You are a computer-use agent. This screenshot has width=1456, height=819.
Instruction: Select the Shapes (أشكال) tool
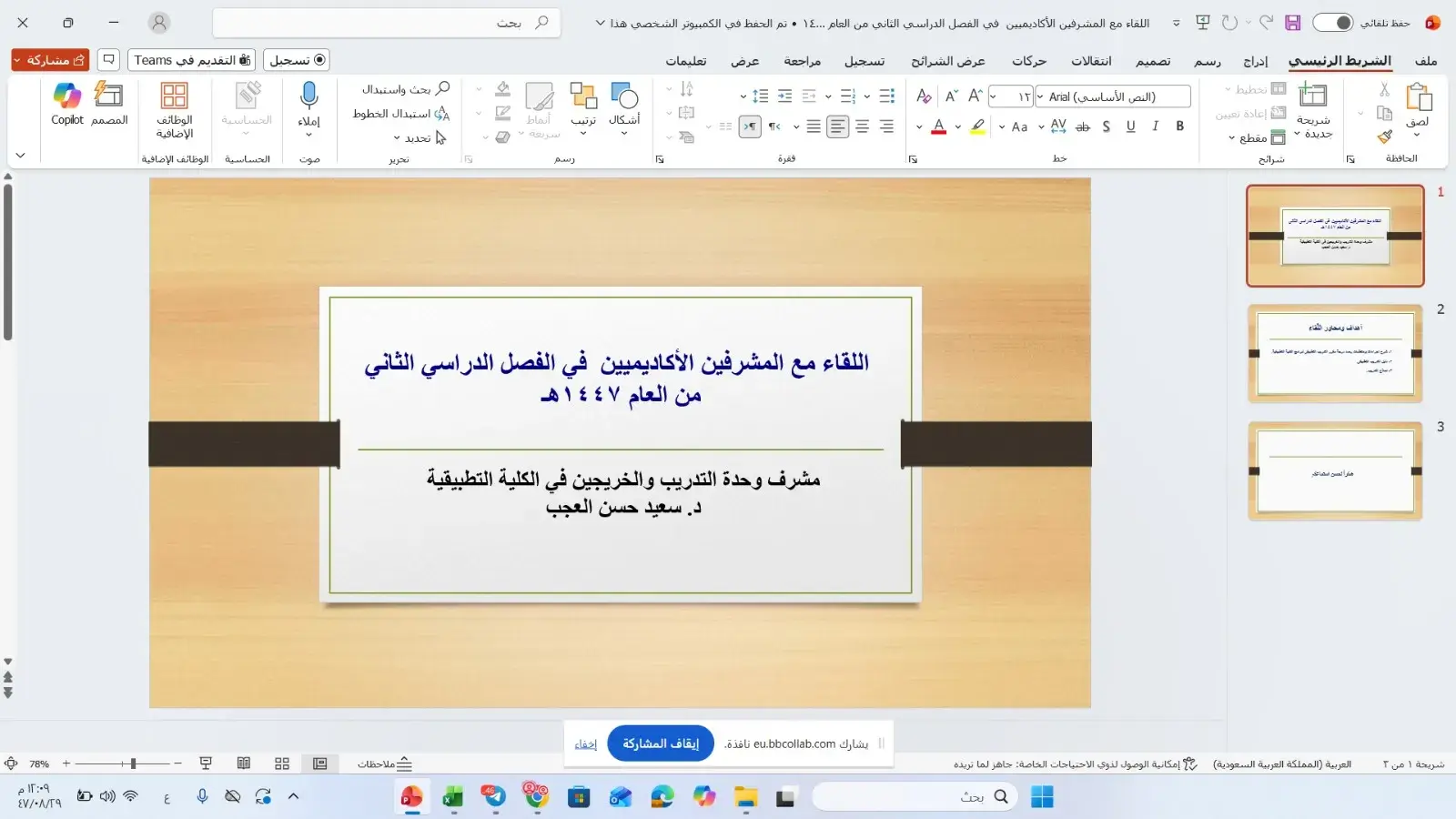624,103
